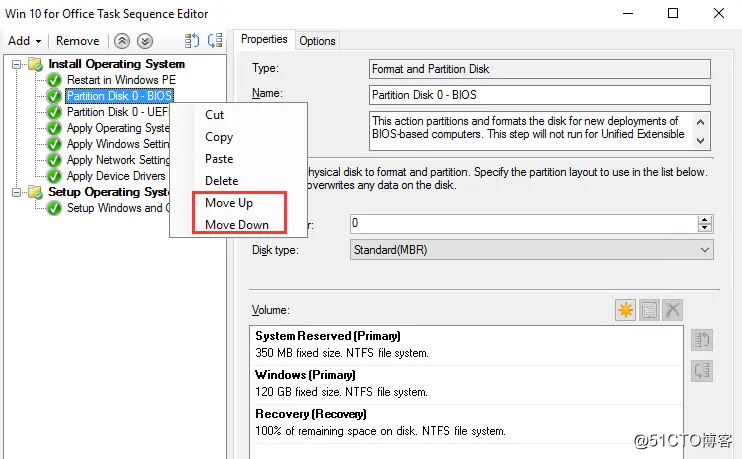This screenshot has width=742, height=459.
Task: Click green check icon of Partition Disk 0 - UEFI
Action: point(54,113)
